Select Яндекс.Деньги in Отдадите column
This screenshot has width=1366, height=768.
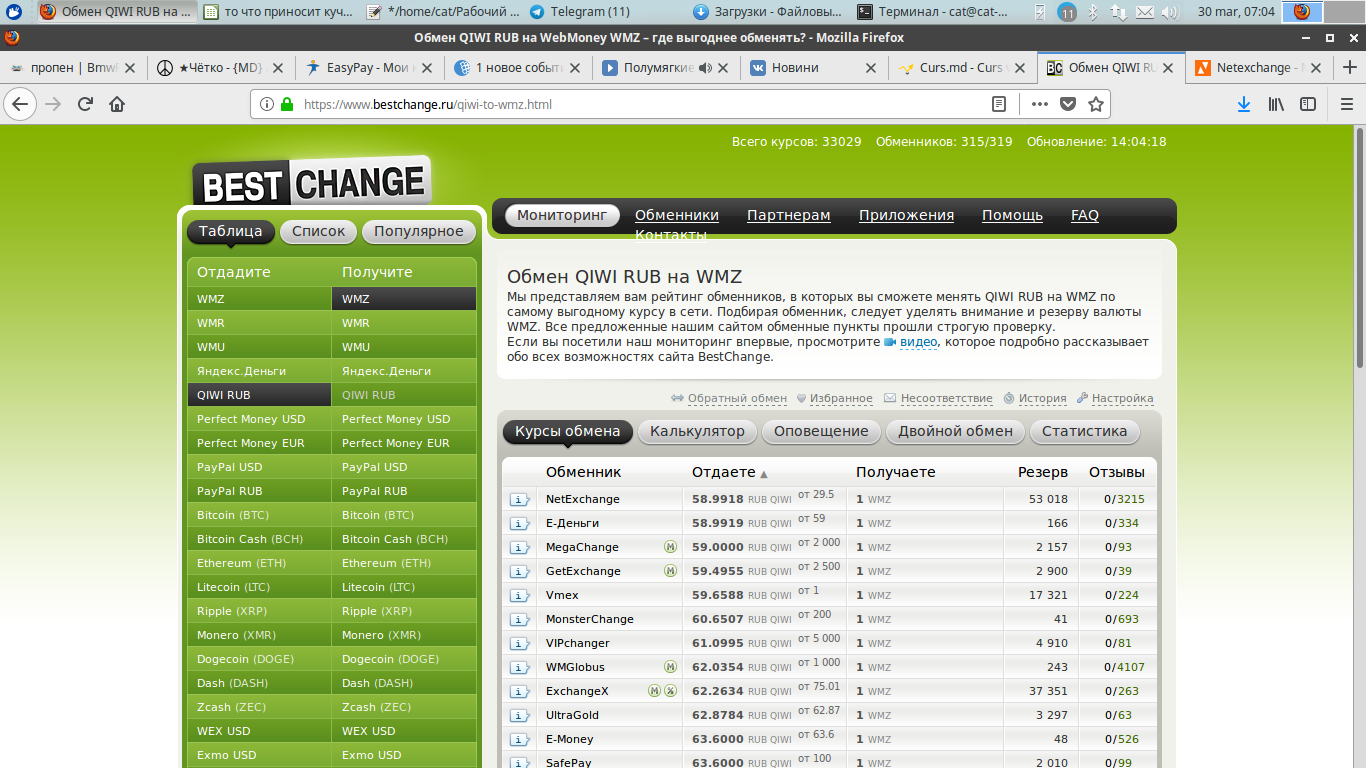click(260, 371)
